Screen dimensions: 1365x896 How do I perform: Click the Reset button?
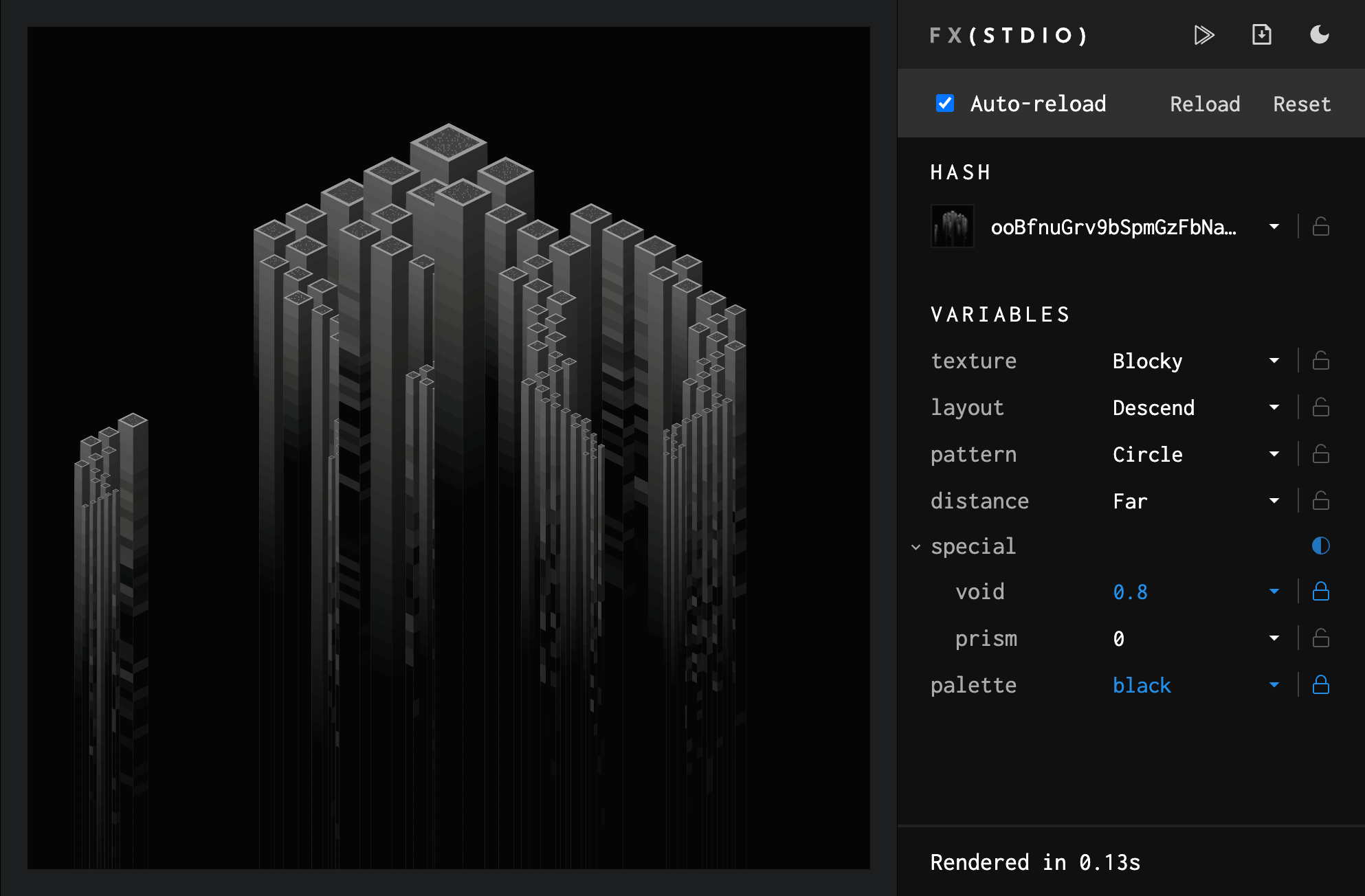pyautogui.click(x=1301, y=103)
